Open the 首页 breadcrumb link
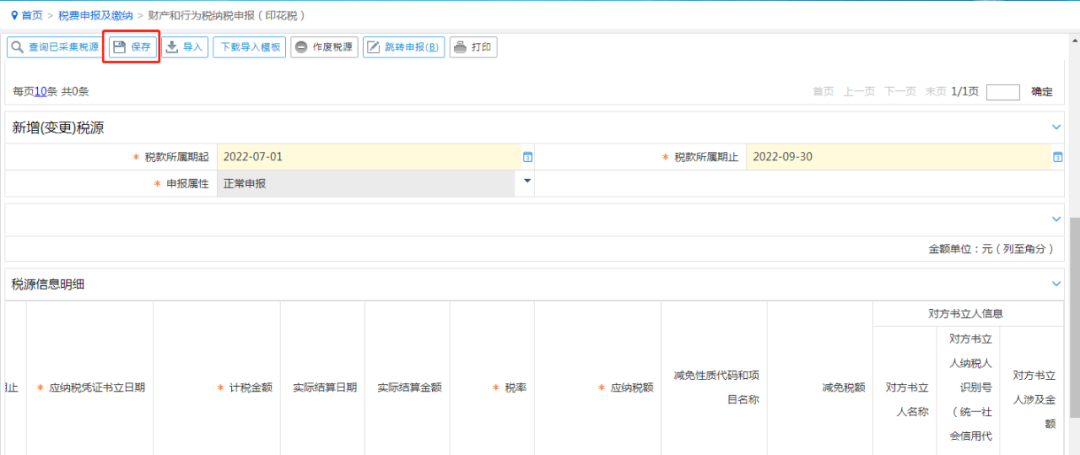The width and height of the screenshot is (1080, 455). pos(32,14)
